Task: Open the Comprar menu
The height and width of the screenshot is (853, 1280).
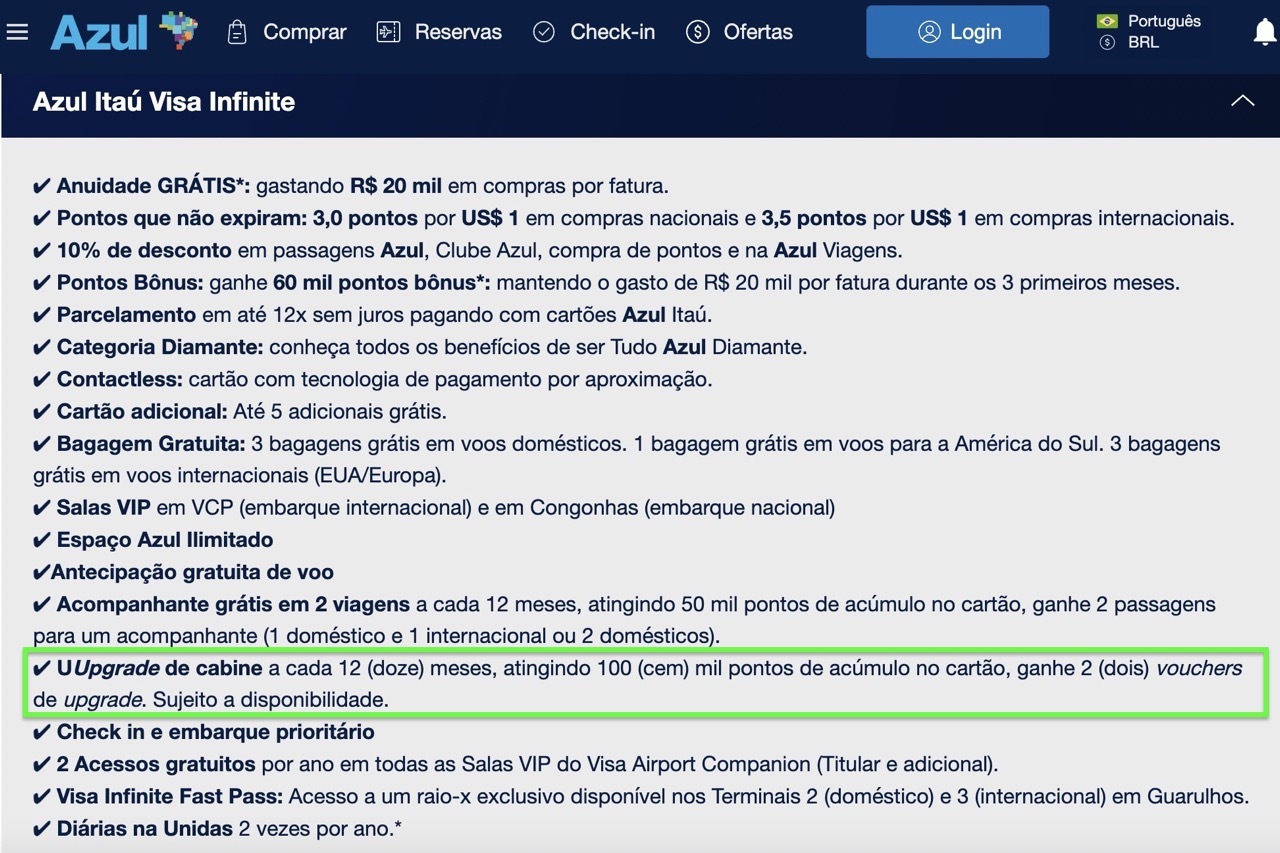Action: [303, 31]
